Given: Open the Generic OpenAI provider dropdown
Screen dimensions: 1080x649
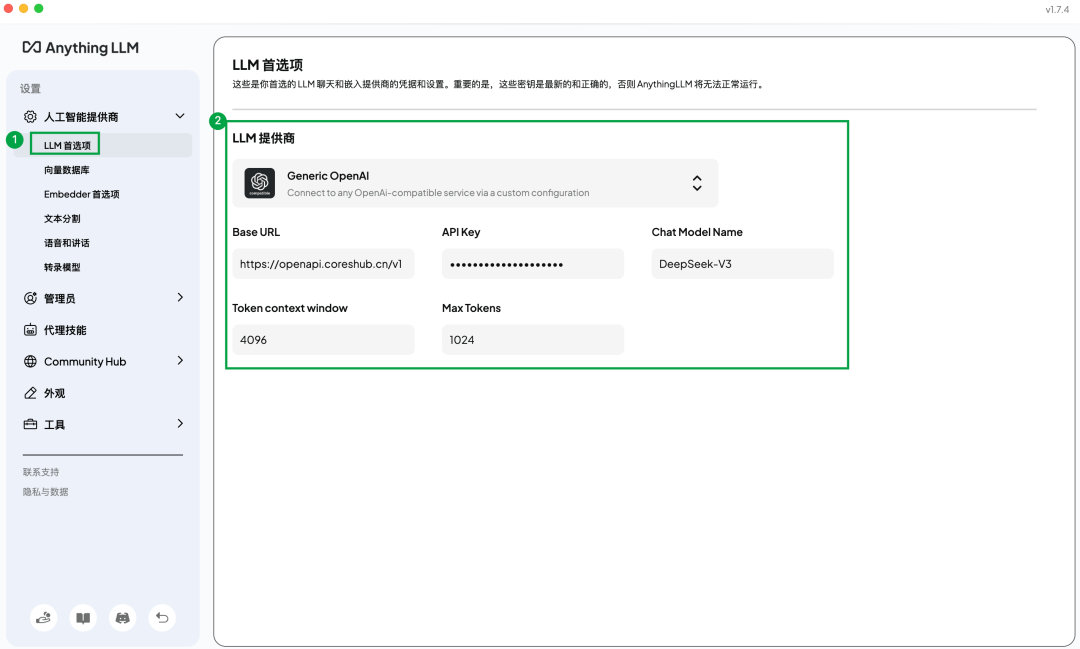Looking at the screenshot, I should coord(475,183).
